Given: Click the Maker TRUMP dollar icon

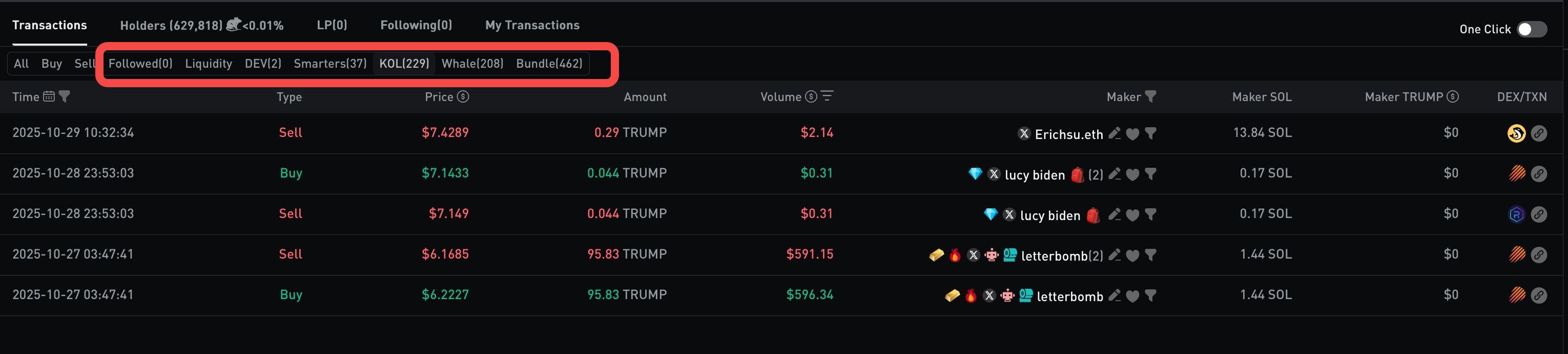Looking at the screenshot, I should point(1453,96).
